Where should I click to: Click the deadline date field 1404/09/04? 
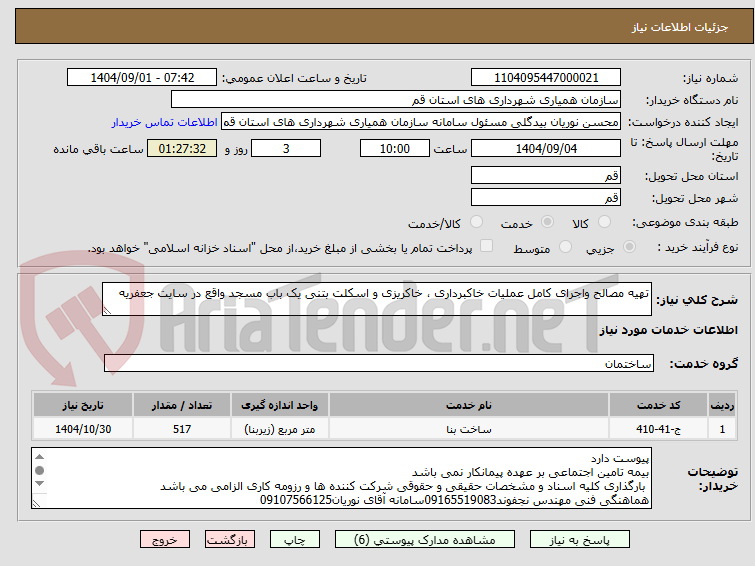[546, 148]
